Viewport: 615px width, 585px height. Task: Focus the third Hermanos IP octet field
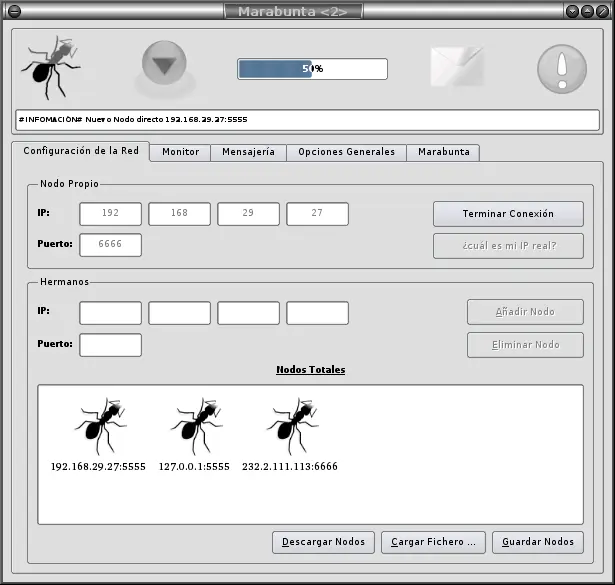click(x=248, y=313)
